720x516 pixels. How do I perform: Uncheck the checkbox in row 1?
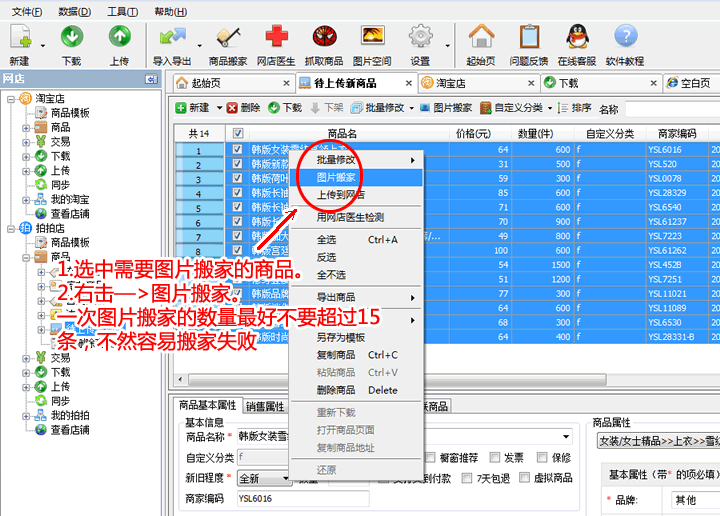tap(237, 149)
